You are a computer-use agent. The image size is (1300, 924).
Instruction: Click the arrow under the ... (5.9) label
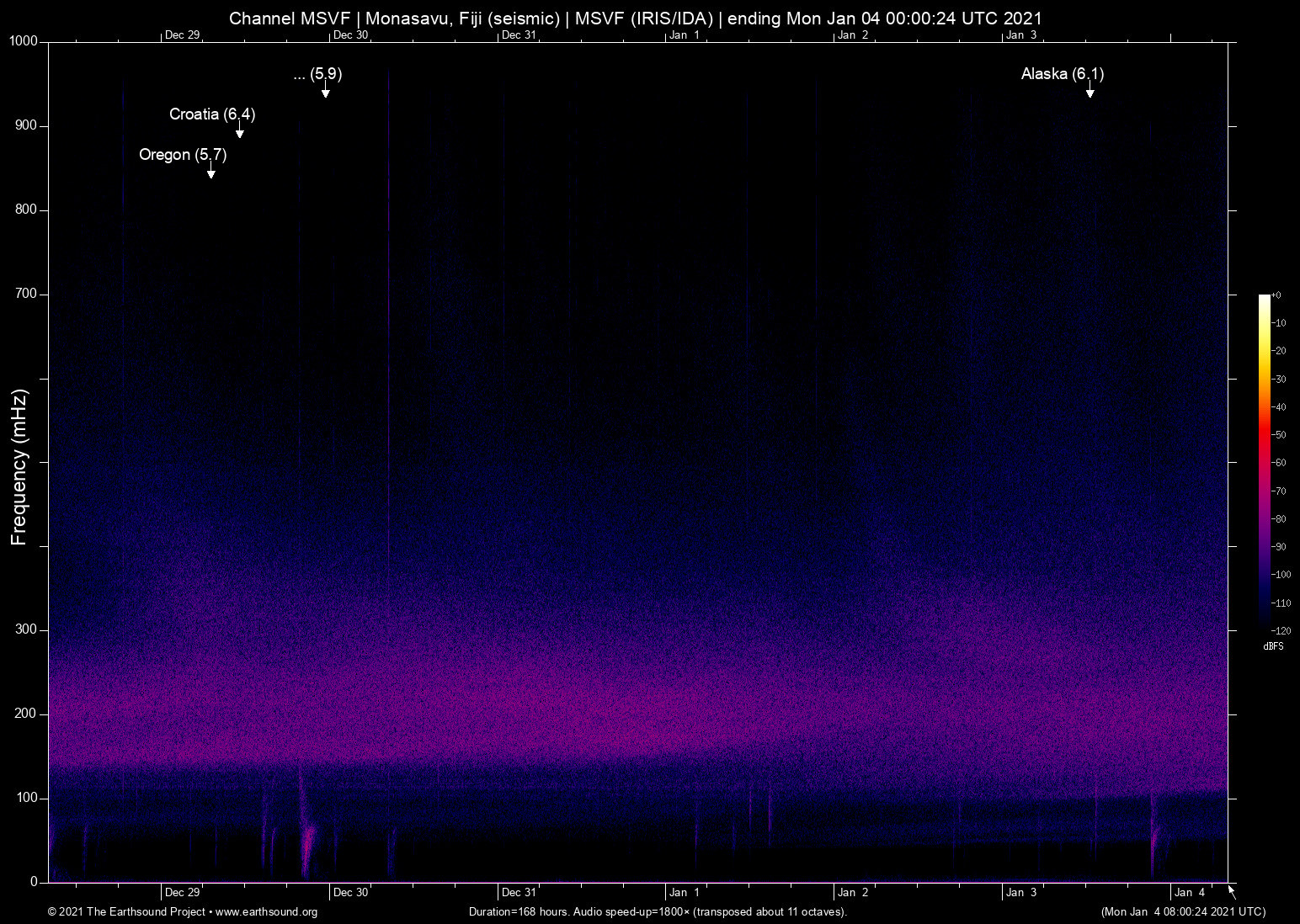click(x=325, y=90)
